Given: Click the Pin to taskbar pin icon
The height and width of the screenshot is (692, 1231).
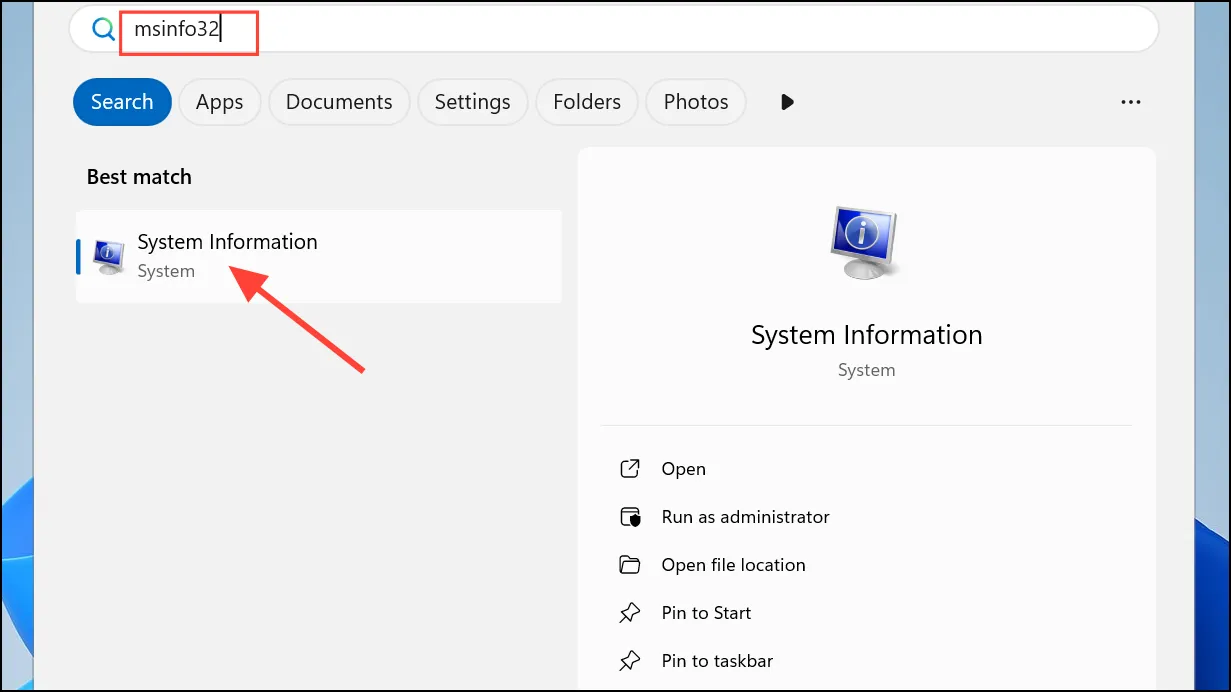Looking at the screenshot, I should tap(629, 661).
